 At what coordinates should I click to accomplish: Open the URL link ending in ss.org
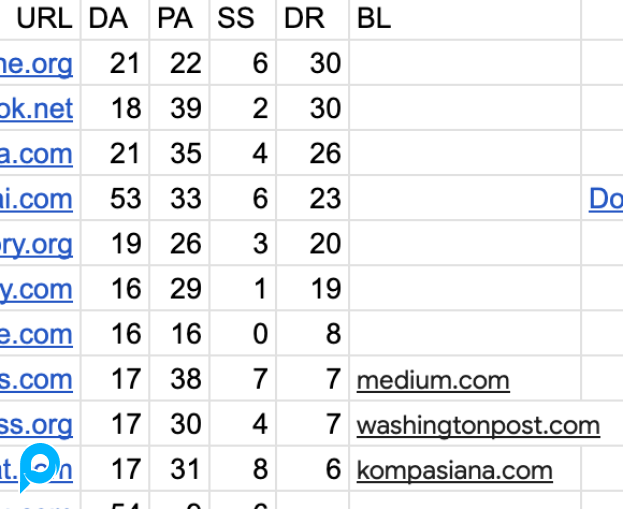(x=36, y=425)
